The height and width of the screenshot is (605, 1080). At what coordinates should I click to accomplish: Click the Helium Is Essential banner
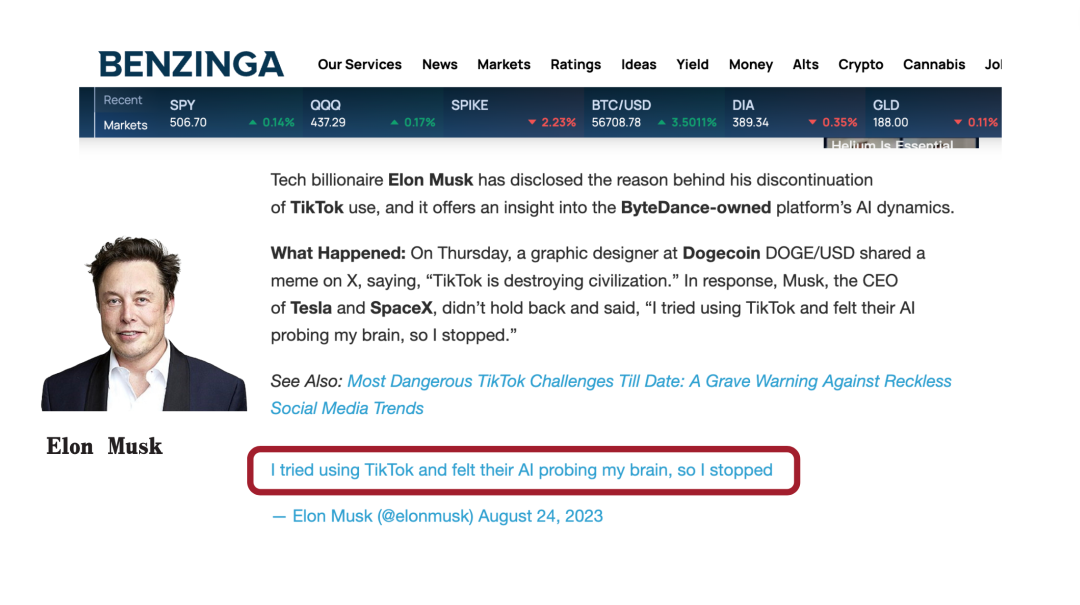pos(901,143)
